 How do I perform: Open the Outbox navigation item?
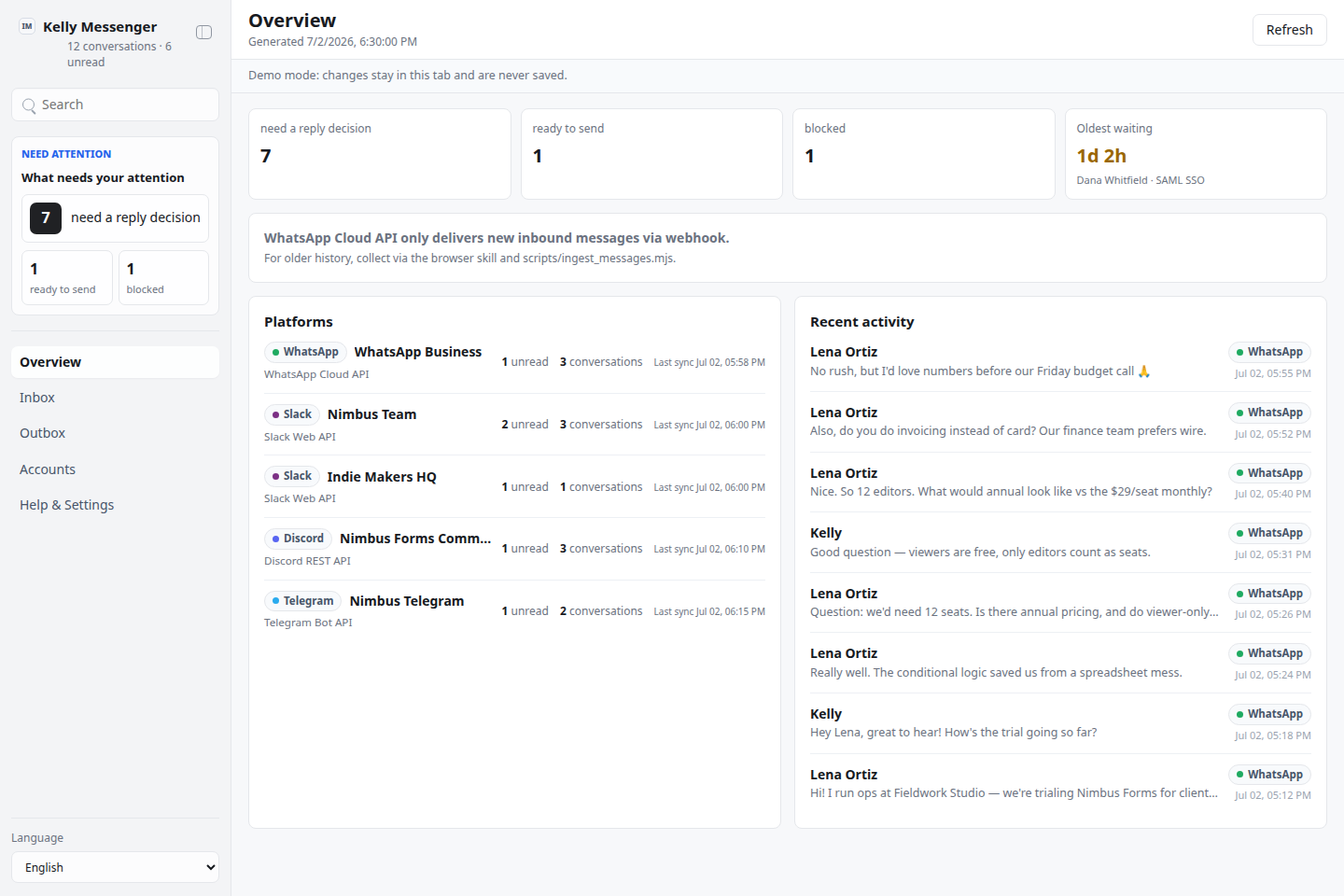coord(115,433)
